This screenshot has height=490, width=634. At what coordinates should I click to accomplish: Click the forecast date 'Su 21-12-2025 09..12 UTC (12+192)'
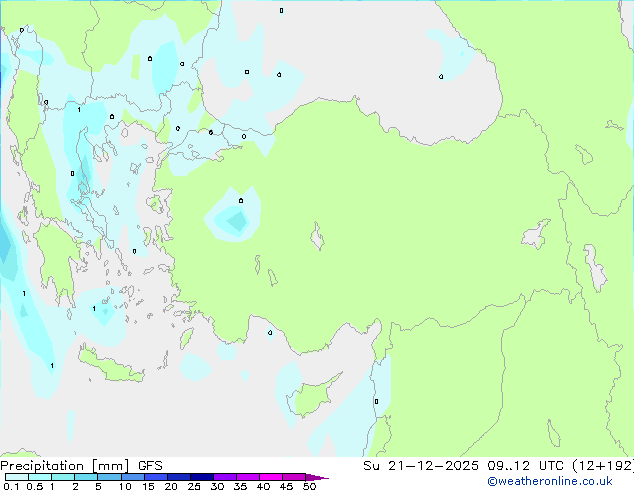coord(498,466)
